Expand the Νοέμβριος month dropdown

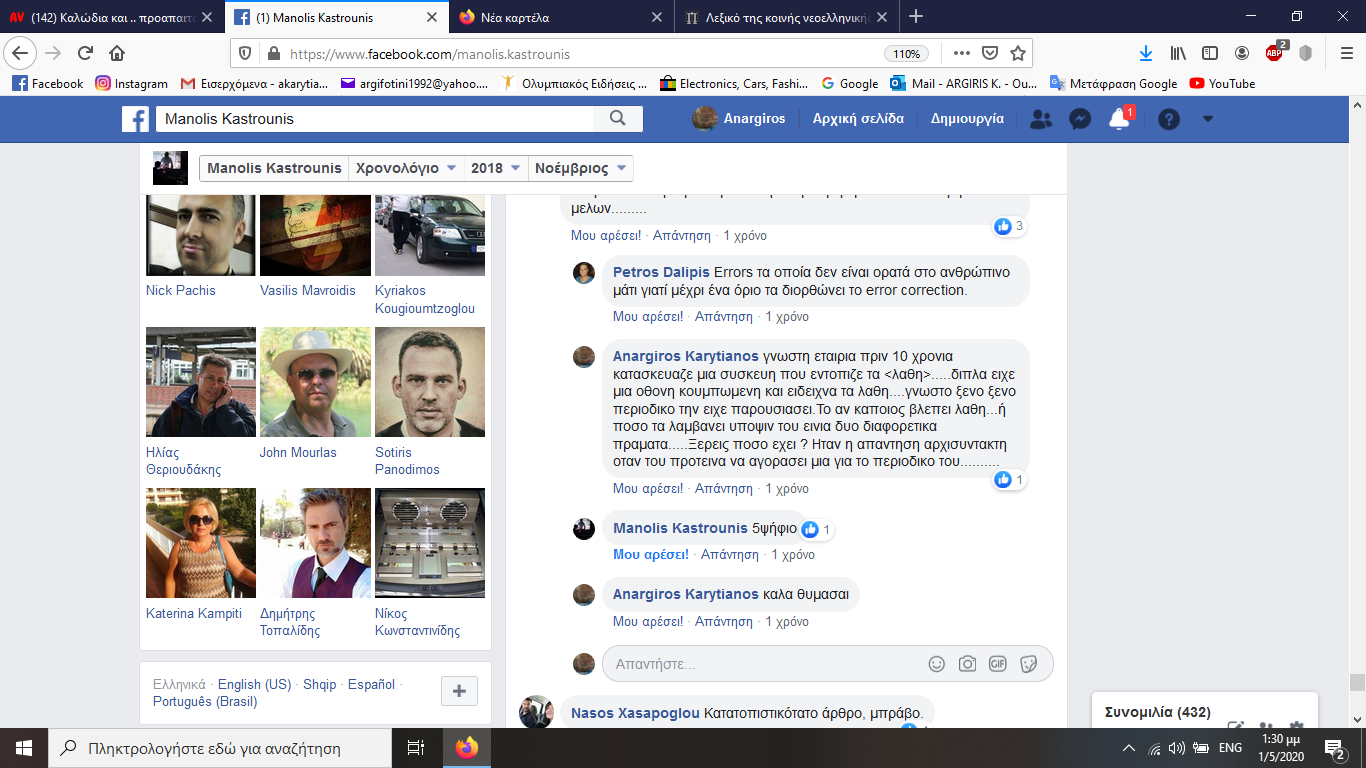[x=580, y=169]
